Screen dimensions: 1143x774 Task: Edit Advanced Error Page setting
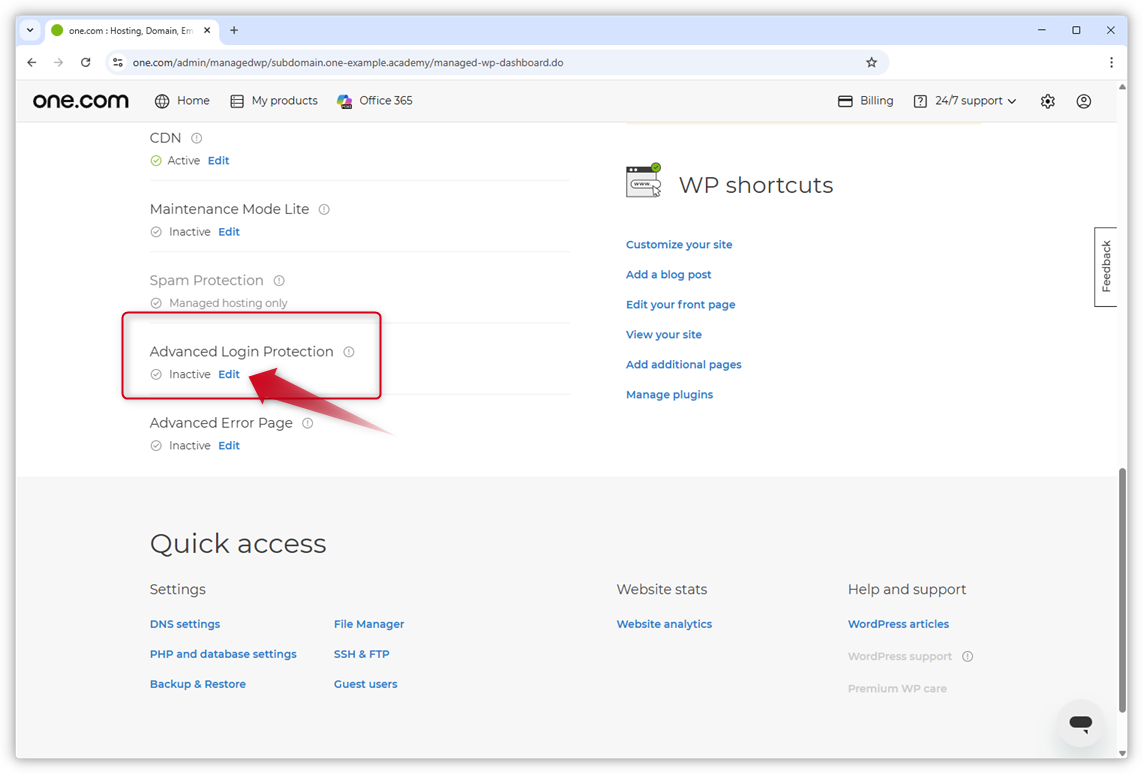point(229,446)
